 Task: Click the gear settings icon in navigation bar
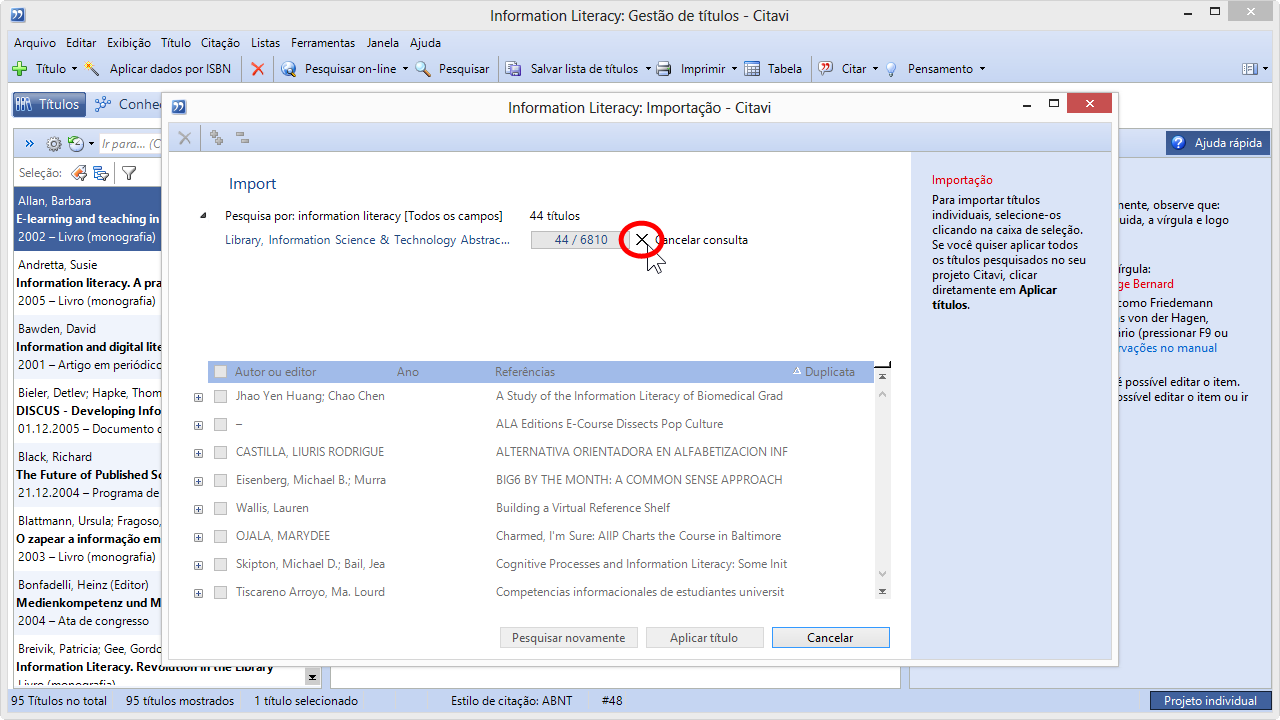point(55,144)
